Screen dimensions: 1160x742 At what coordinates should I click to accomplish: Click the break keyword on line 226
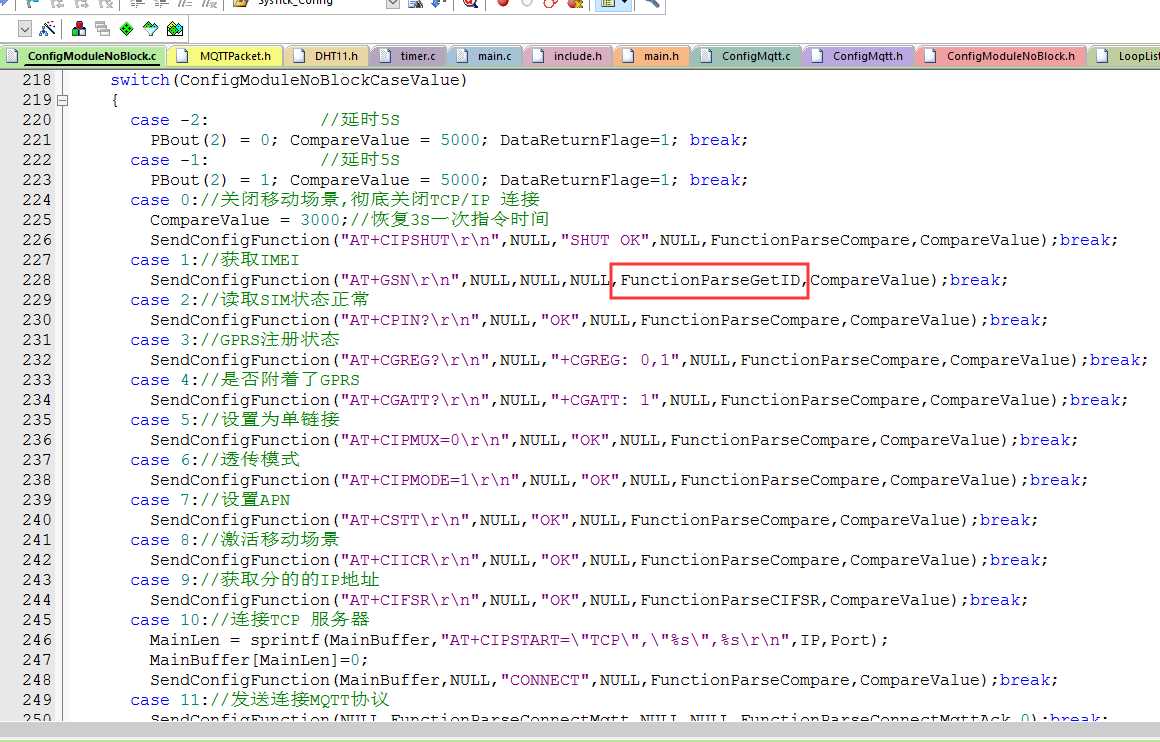coord(1085,240)
